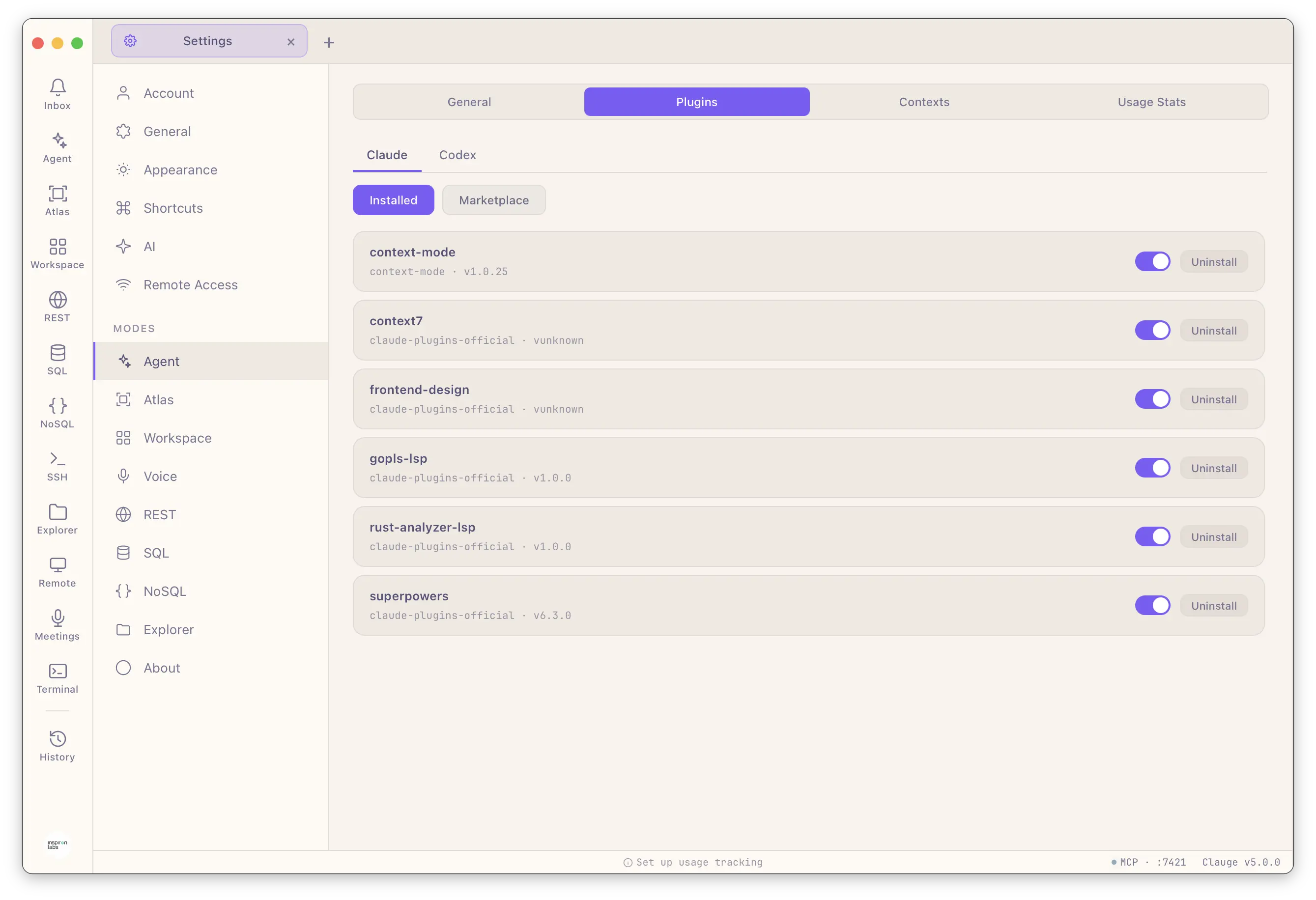The image size is (1316, 900).
Task: Show the Marketplace plugin list
Action: point(494,200)
